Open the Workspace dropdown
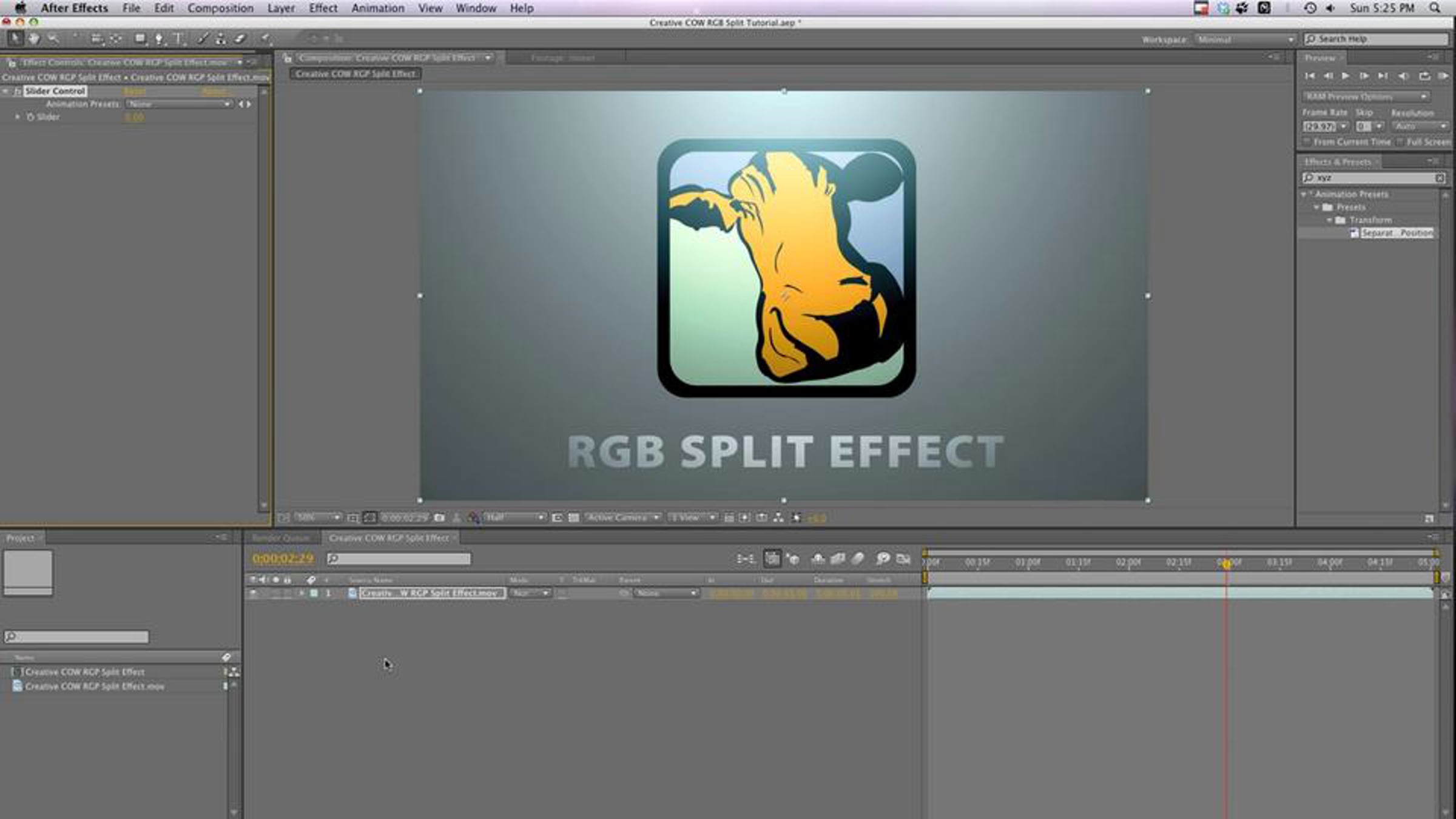 click(x=1245, y=39)
